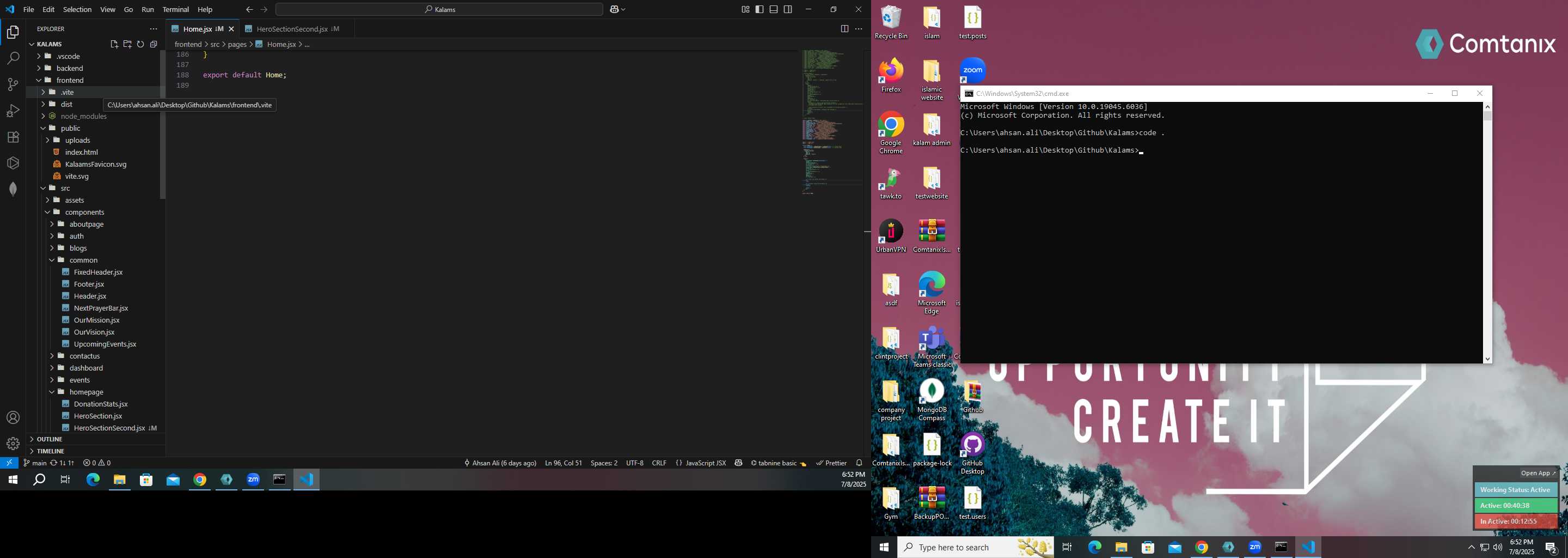Click pages in editor breadcrumb

click(x=237, y=45)
